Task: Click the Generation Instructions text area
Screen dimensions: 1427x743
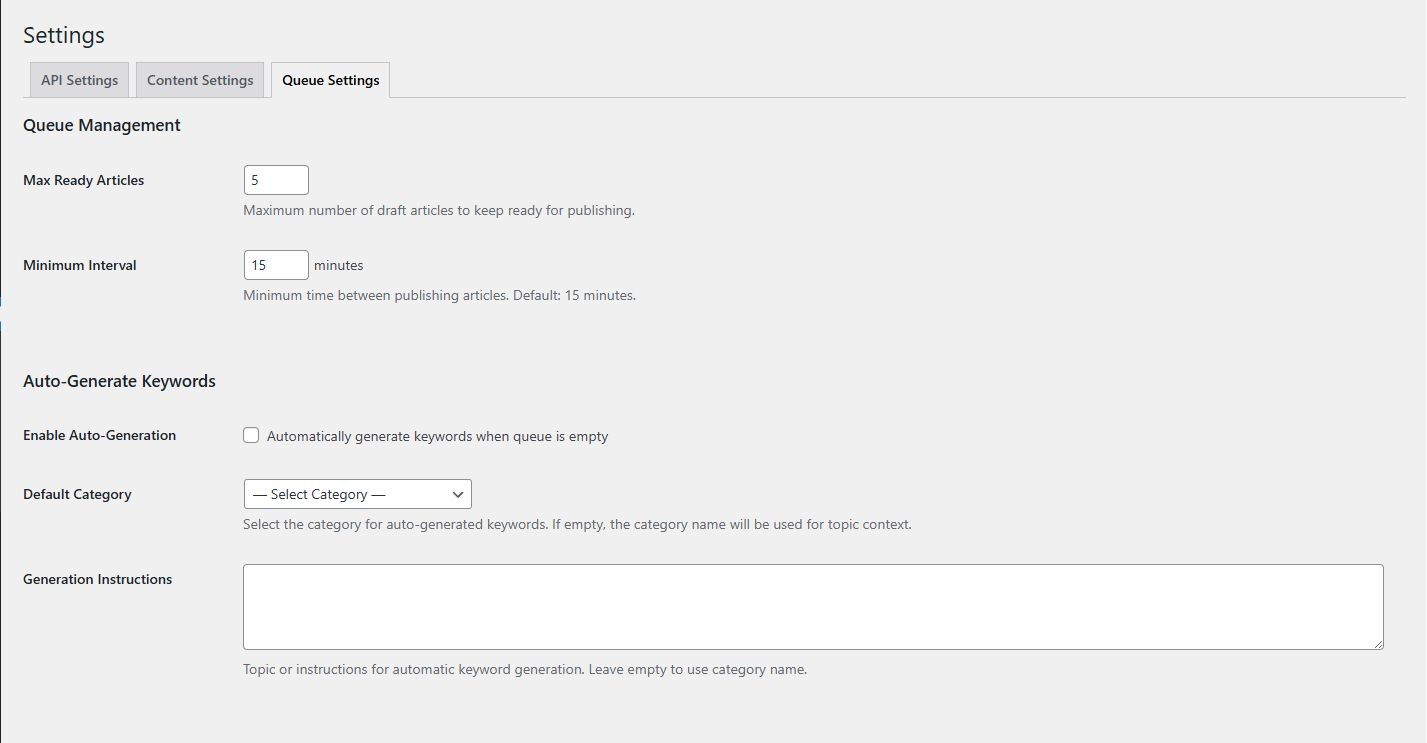Action: 812,606
